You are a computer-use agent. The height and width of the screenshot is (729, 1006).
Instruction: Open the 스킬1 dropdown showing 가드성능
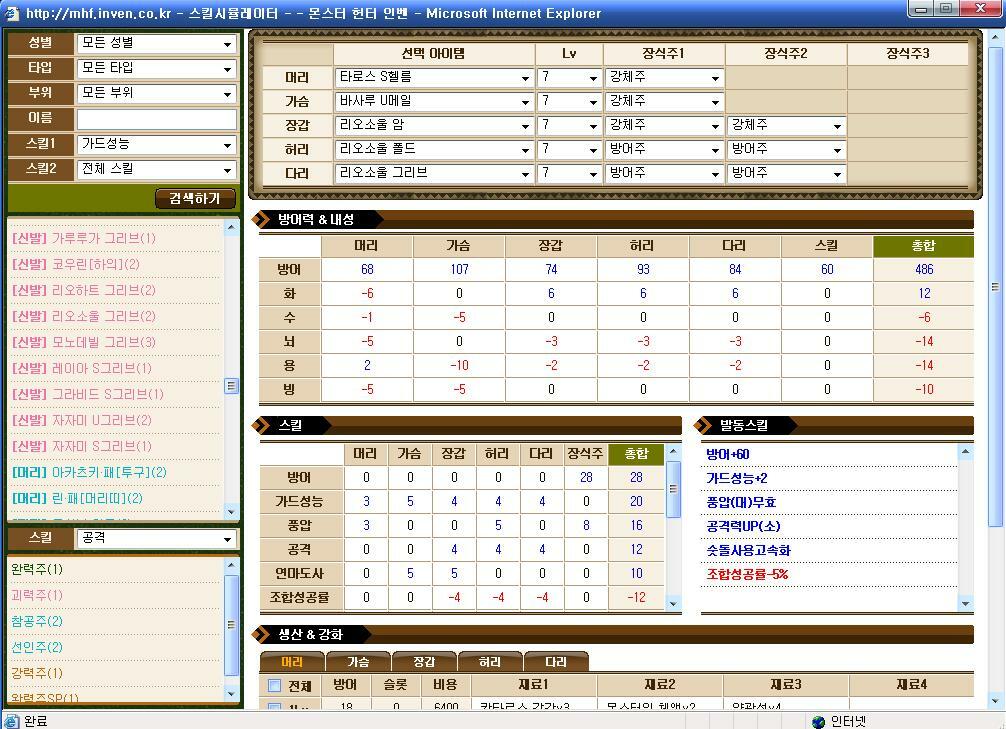[x=155, y=147]
